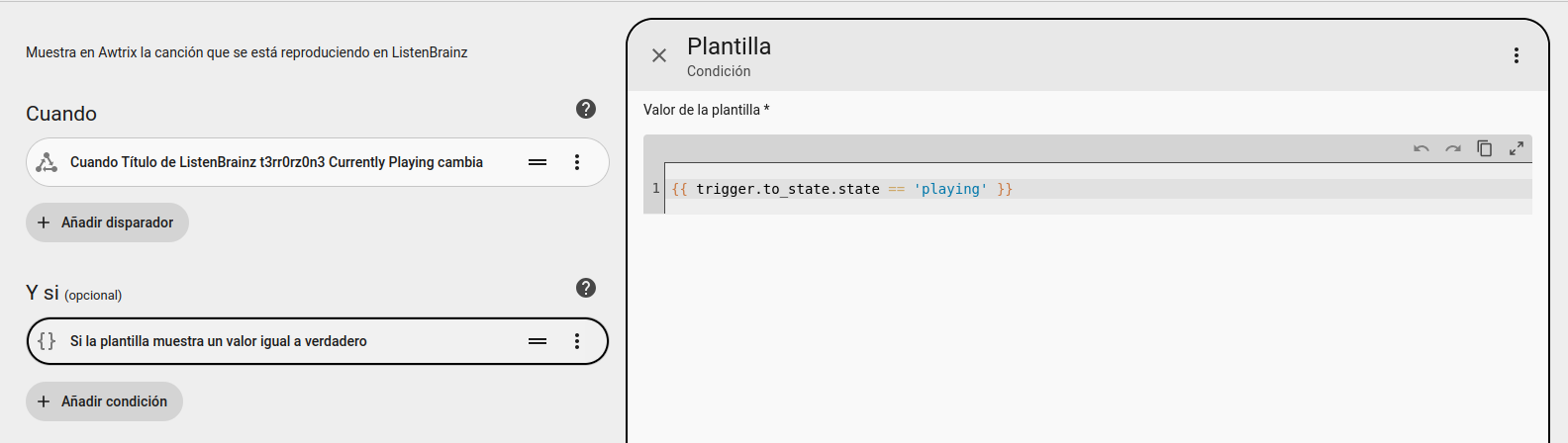Click the template condition braces icon
Viewport: 1568px width, 443px height.
pos(47,341)
